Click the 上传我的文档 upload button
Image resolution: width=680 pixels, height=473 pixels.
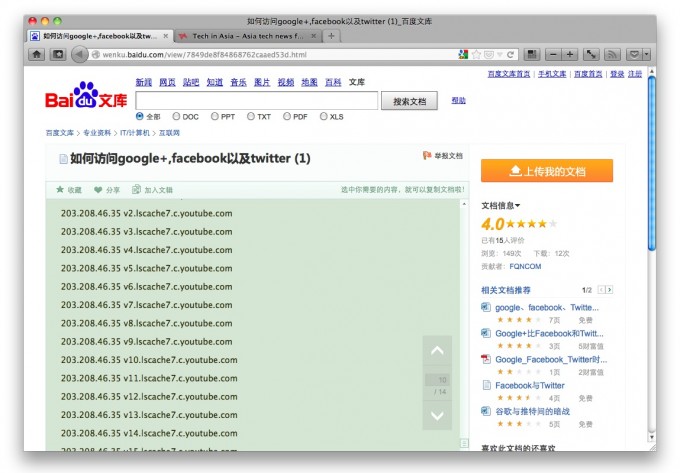[546, 171]
